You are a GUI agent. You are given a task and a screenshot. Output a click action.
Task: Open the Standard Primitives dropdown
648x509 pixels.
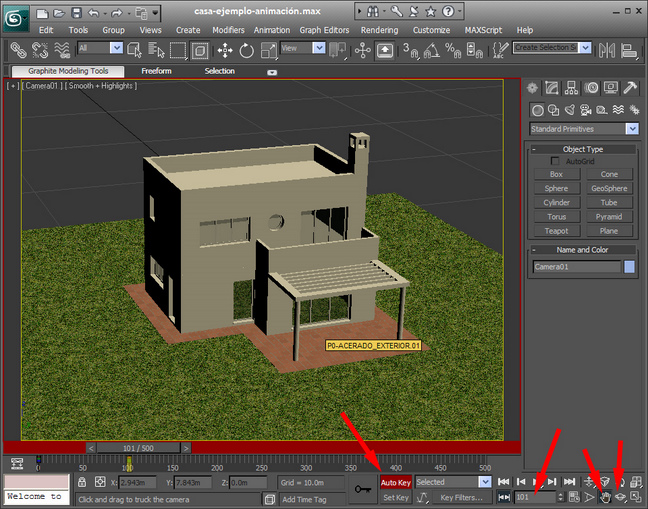click(584, 129)
